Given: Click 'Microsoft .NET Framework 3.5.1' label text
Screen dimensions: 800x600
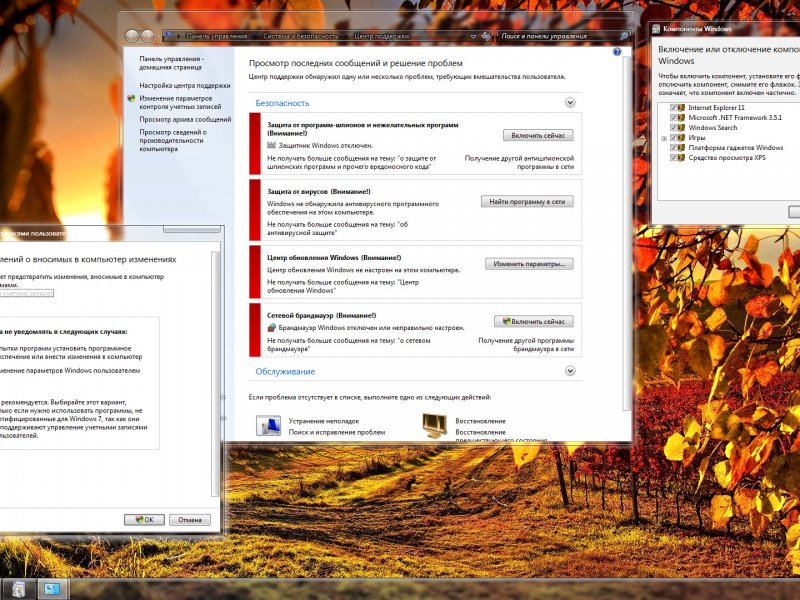Looking at the screenshot, I should [x=735, y=118].
